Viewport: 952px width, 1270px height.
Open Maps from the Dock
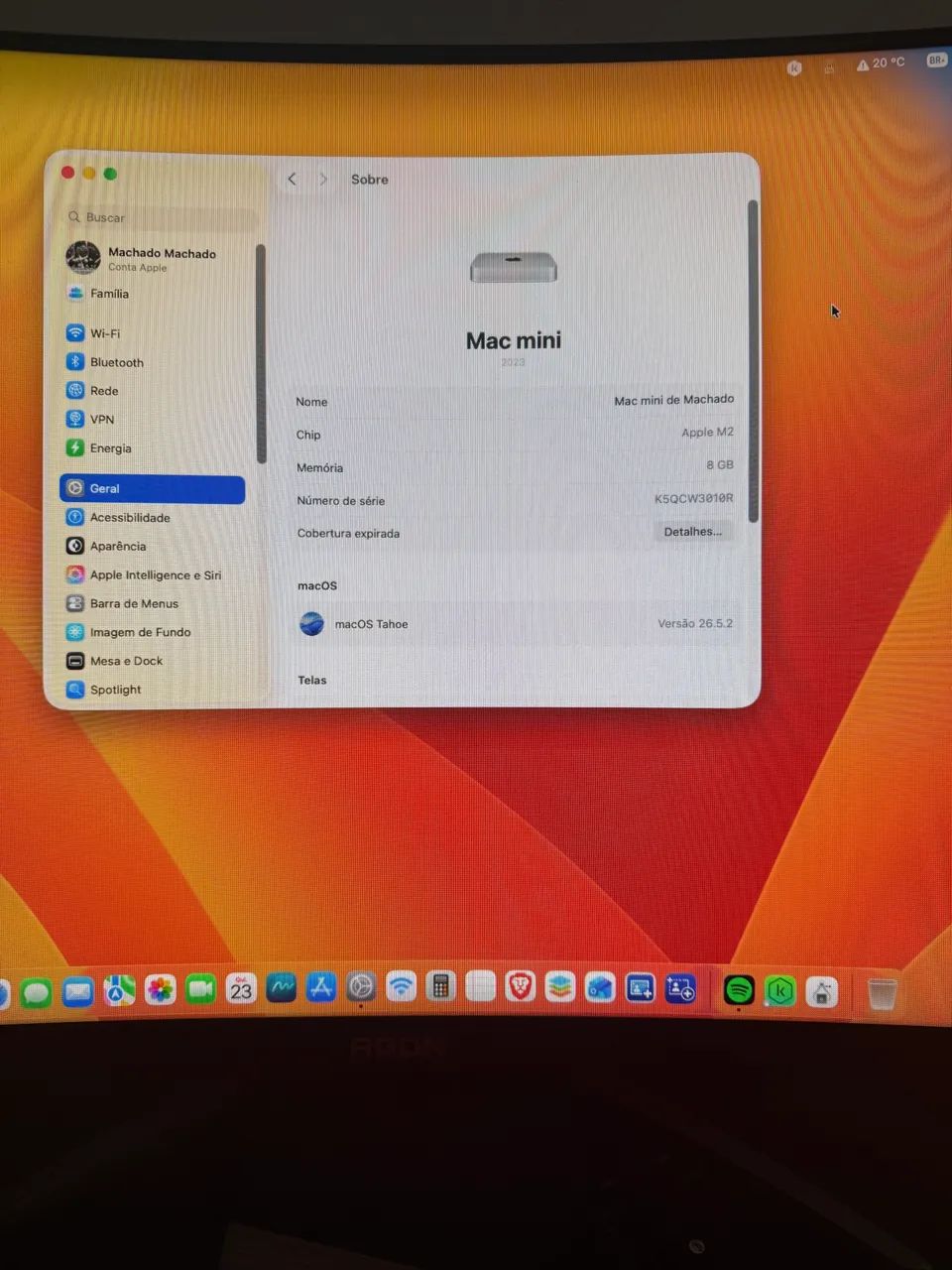coord(119,990)
